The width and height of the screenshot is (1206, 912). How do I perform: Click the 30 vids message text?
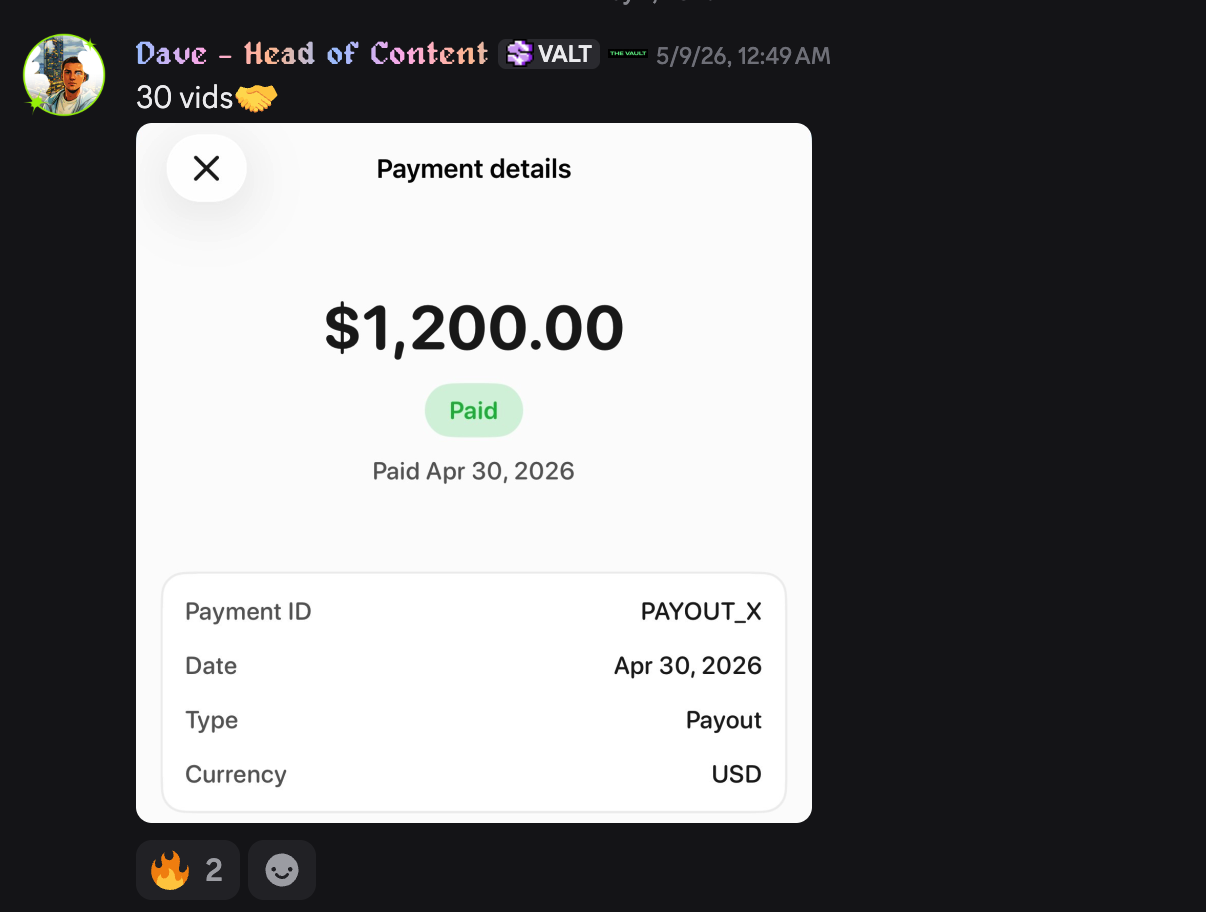pyautogui.click(x=184, y=99)
